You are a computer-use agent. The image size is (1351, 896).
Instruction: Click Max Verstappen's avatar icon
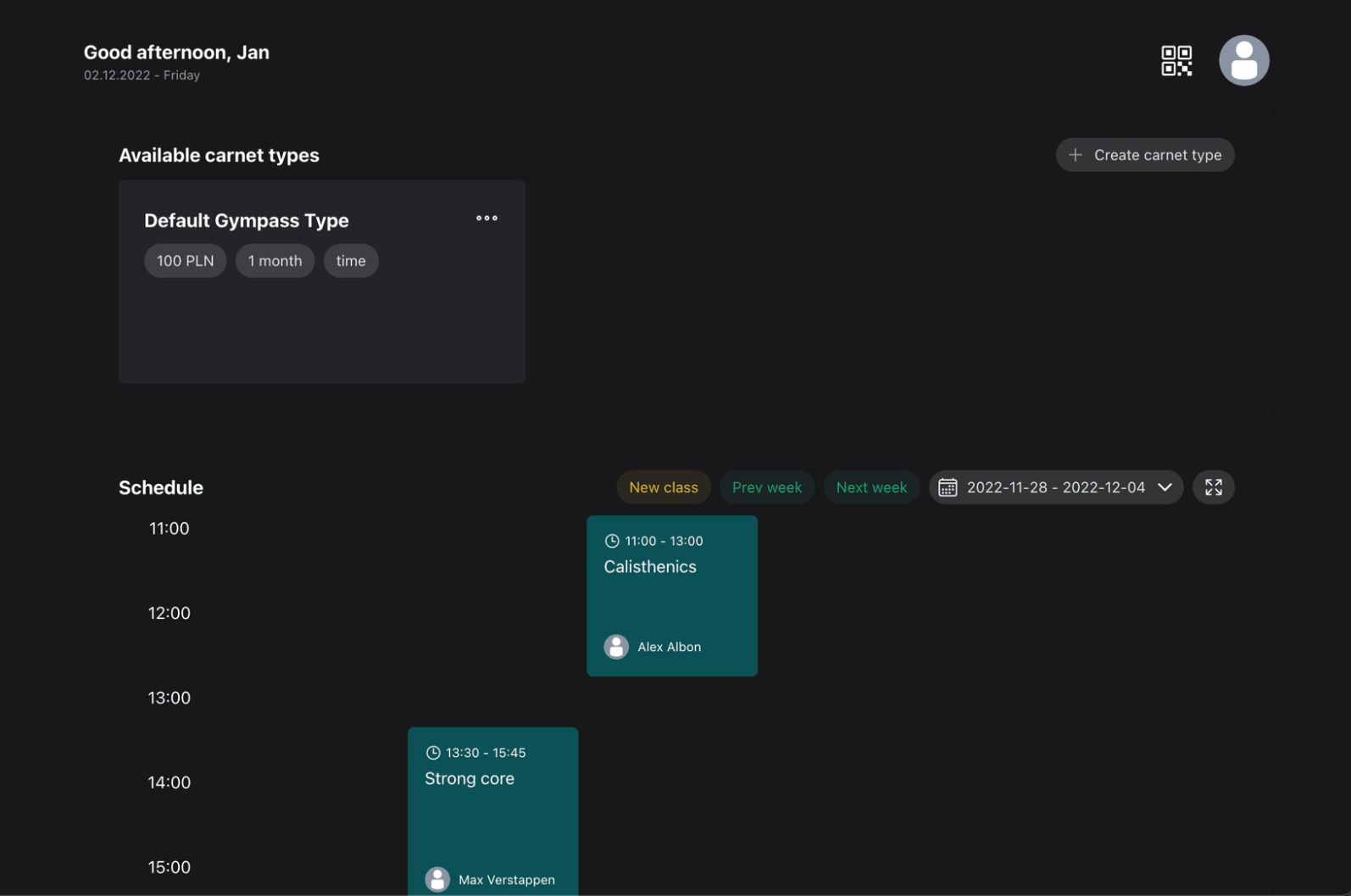pos(437,879)
